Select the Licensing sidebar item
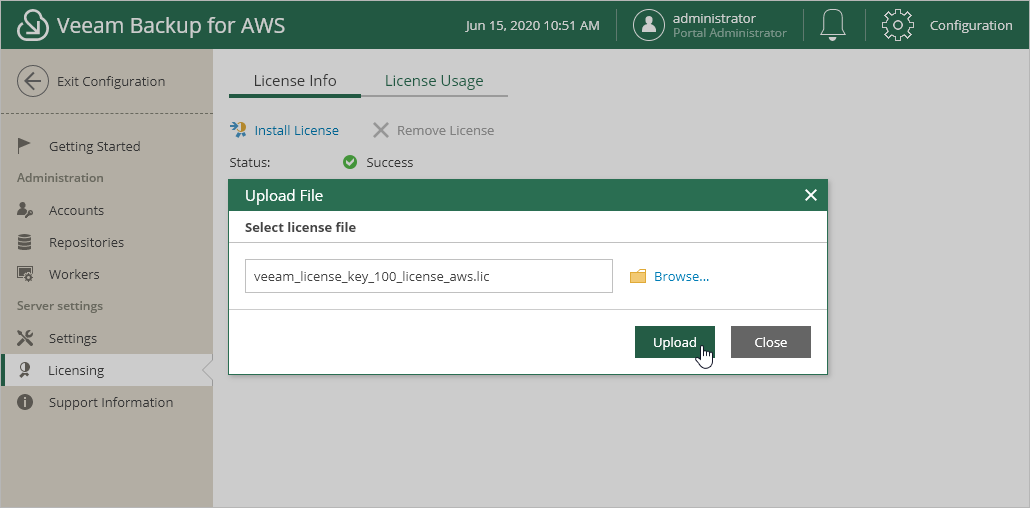The width and height of the screenshot is (1030, 508). click(106, 370)
